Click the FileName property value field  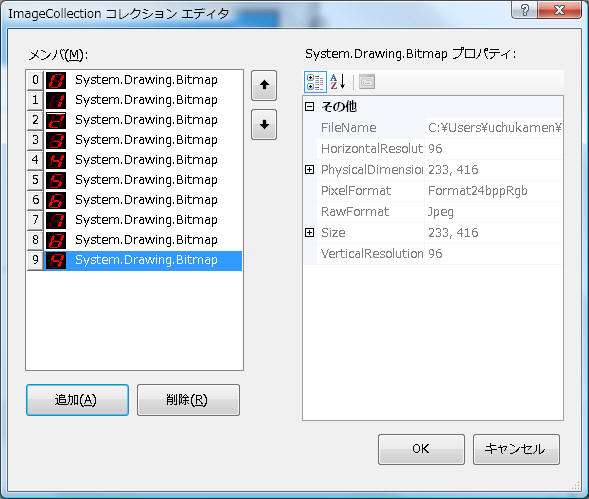(494, 128)
